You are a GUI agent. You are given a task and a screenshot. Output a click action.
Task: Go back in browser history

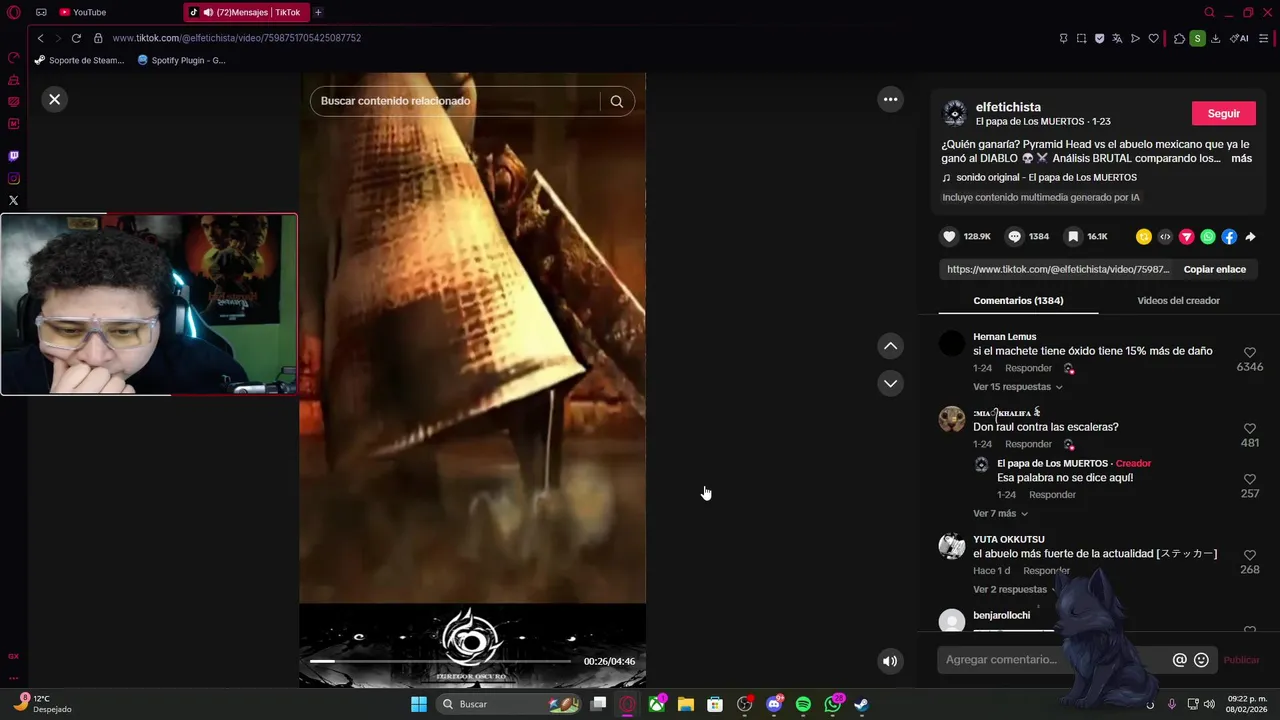point(40,38)
